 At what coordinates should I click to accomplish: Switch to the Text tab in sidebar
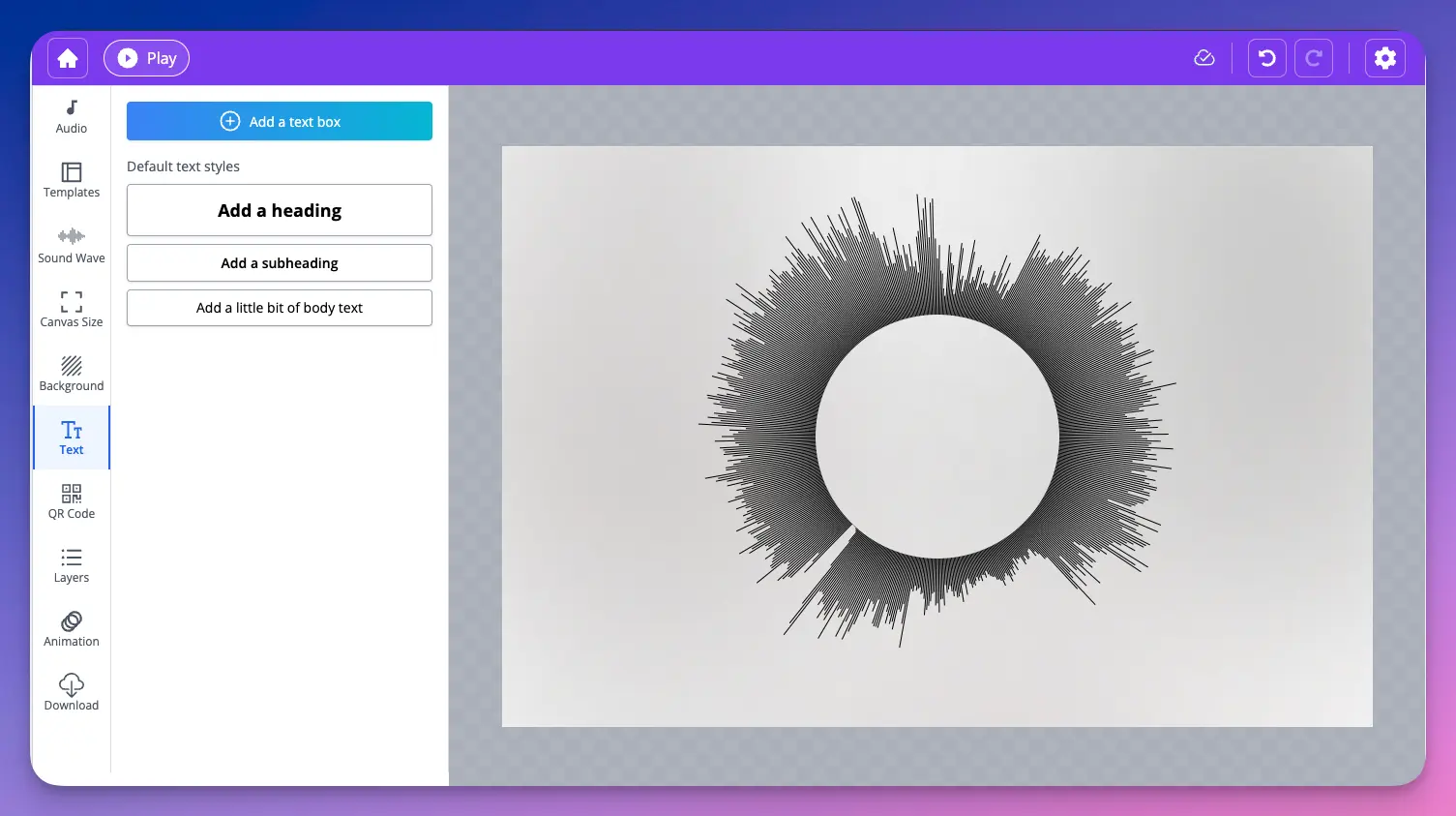pyautogui.click(x=71, y=438)
